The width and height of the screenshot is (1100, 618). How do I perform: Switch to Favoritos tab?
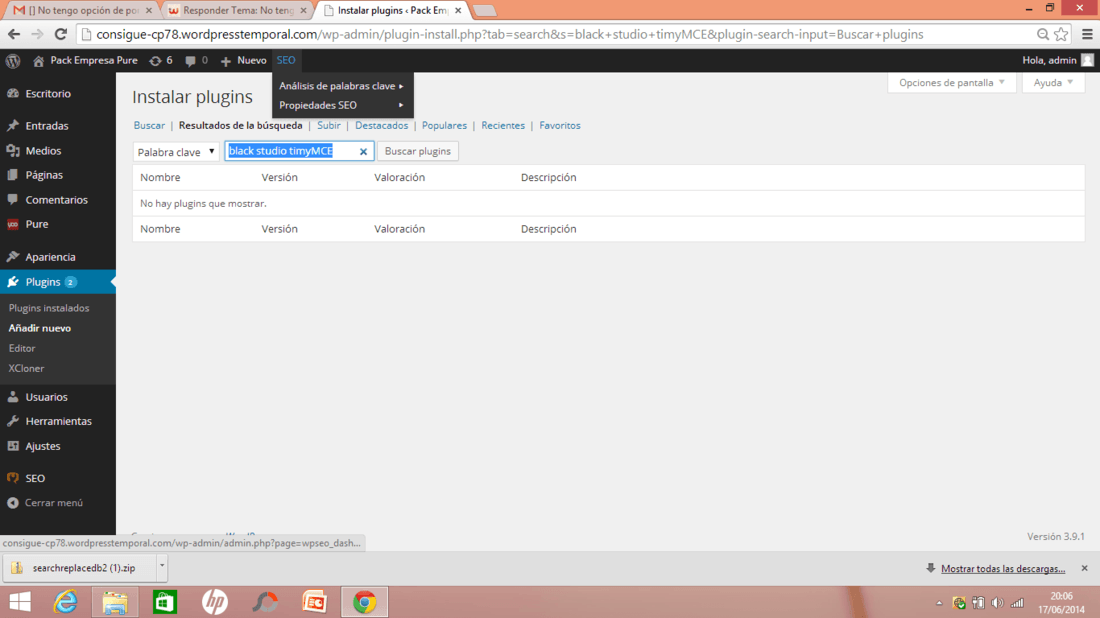pyautogui.click(x=560, y=126)
